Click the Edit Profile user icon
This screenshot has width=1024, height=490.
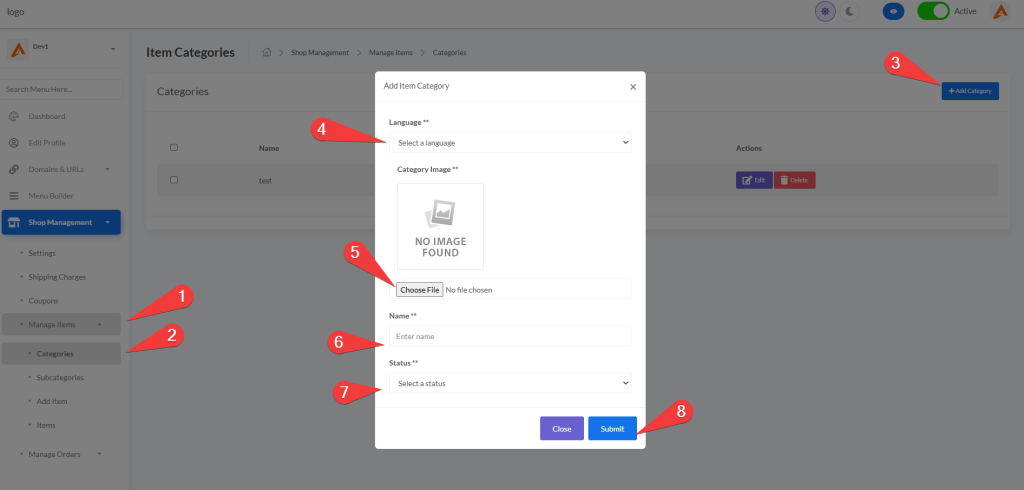point(14,143)
